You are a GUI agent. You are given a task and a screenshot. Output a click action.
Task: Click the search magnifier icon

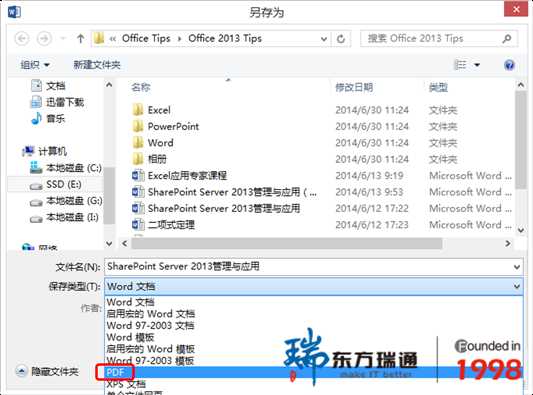506,39
